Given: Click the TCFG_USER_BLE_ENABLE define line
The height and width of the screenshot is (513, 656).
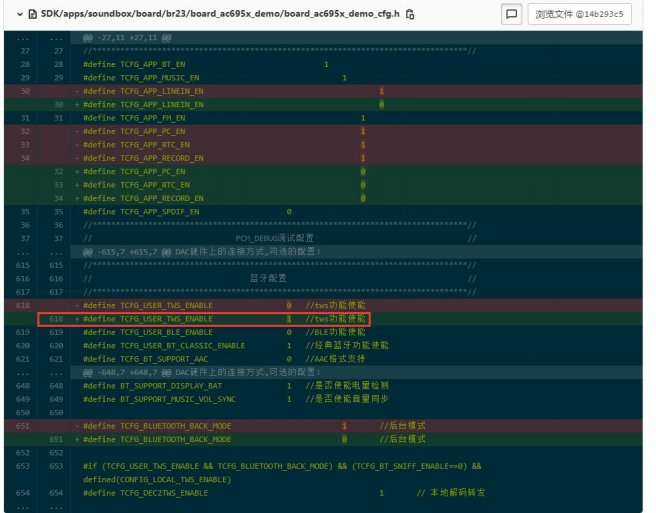Looking at the screenshot, I should coord(356,332).
